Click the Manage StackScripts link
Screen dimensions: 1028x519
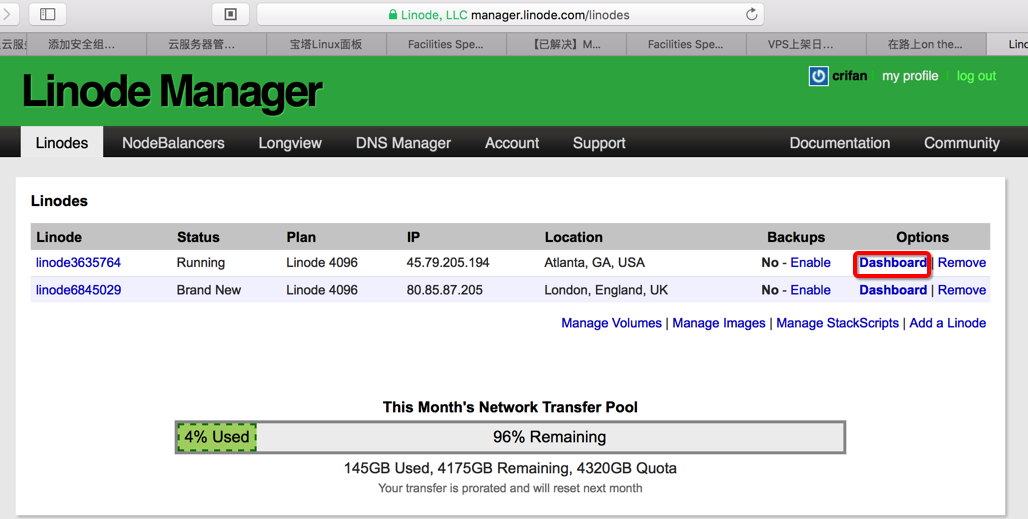[837, 323]
